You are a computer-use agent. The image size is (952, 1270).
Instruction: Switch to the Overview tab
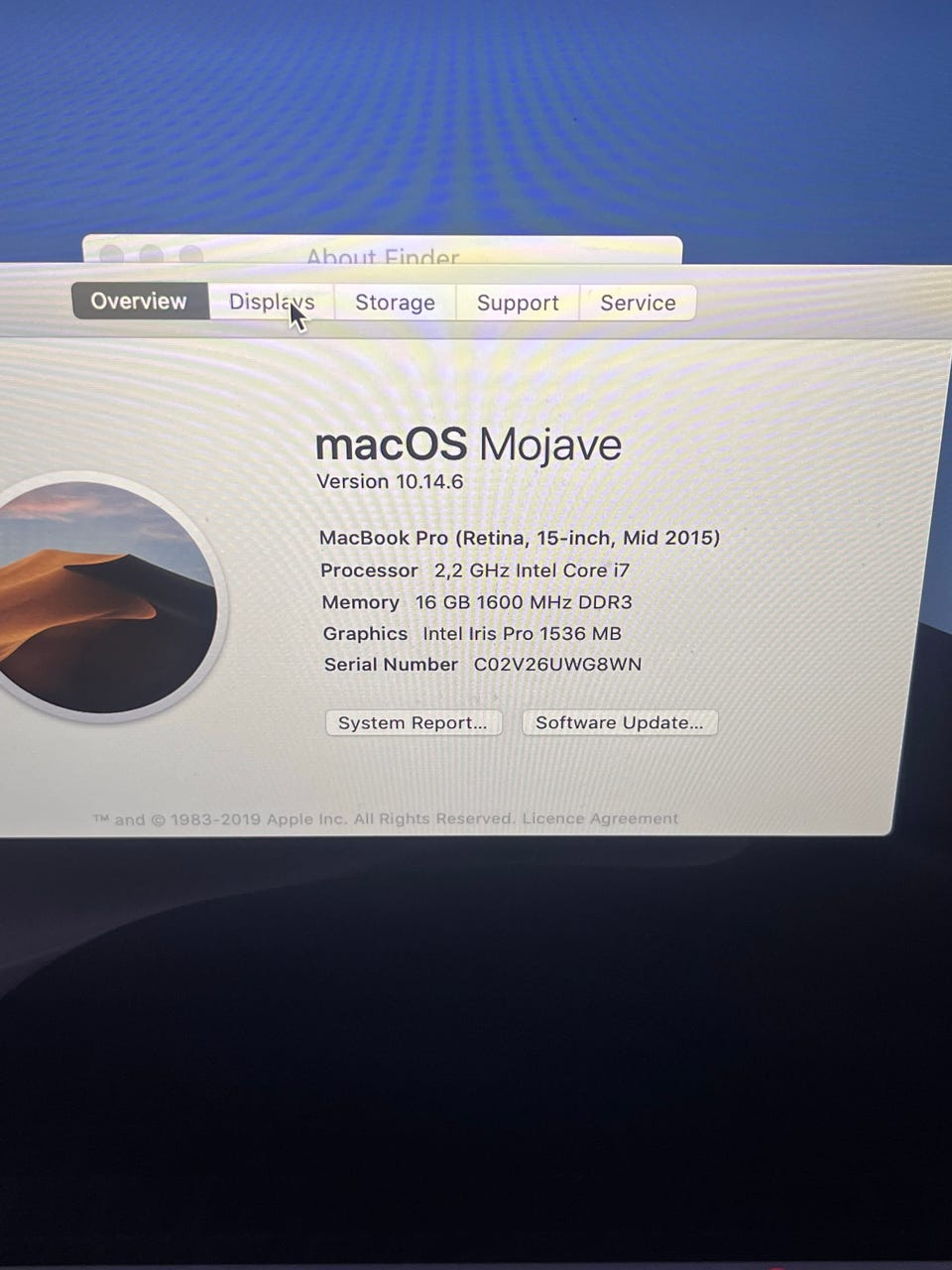coord(139,301)
